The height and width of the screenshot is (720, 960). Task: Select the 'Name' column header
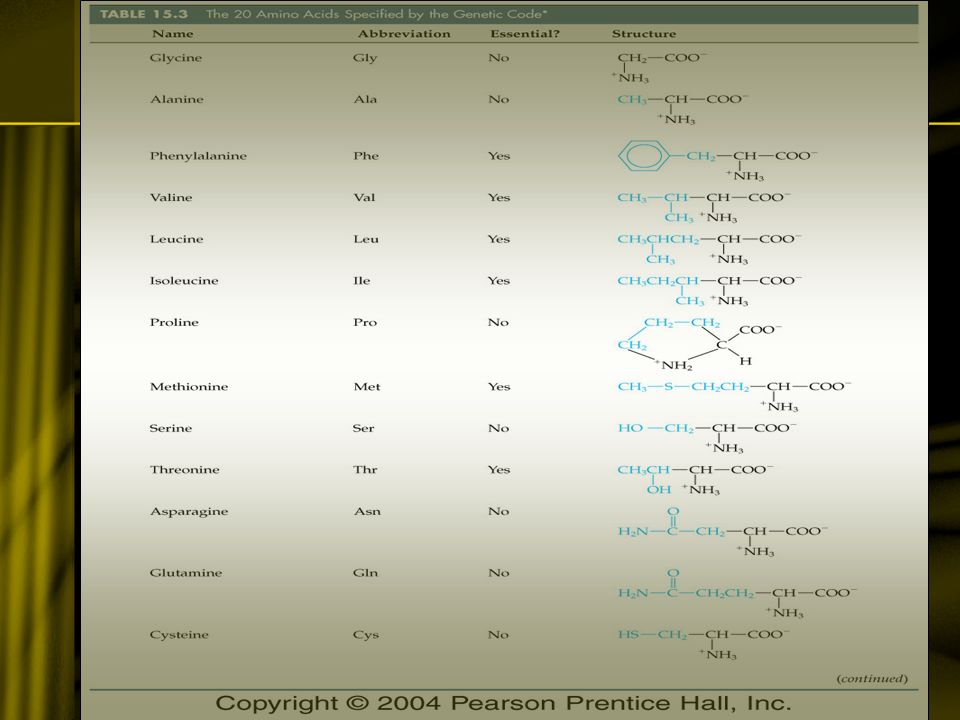[x=173, y=34]
